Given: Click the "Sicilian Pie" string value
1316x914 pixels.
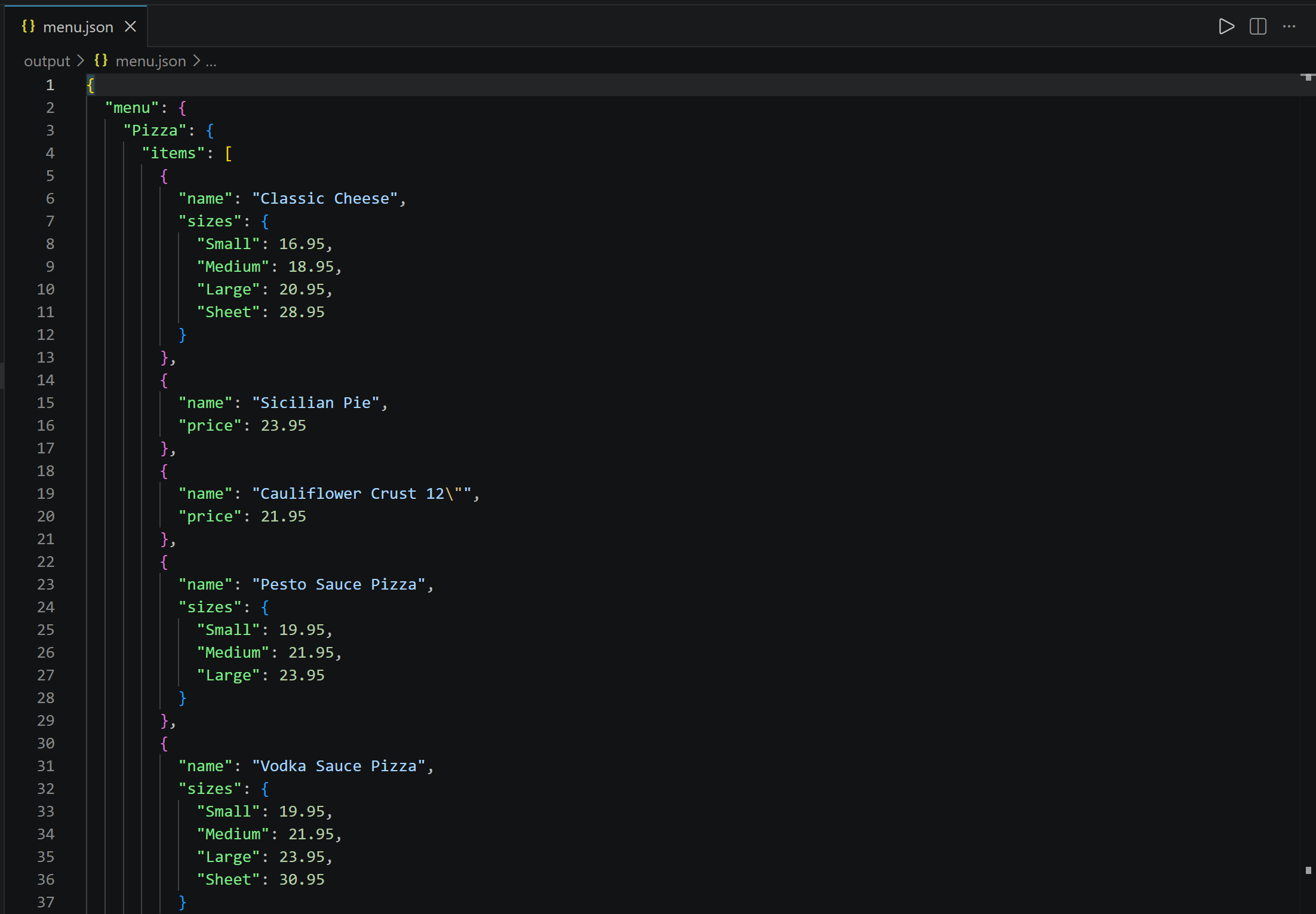Looking at the screenshot, I should [x=316, y=403].
